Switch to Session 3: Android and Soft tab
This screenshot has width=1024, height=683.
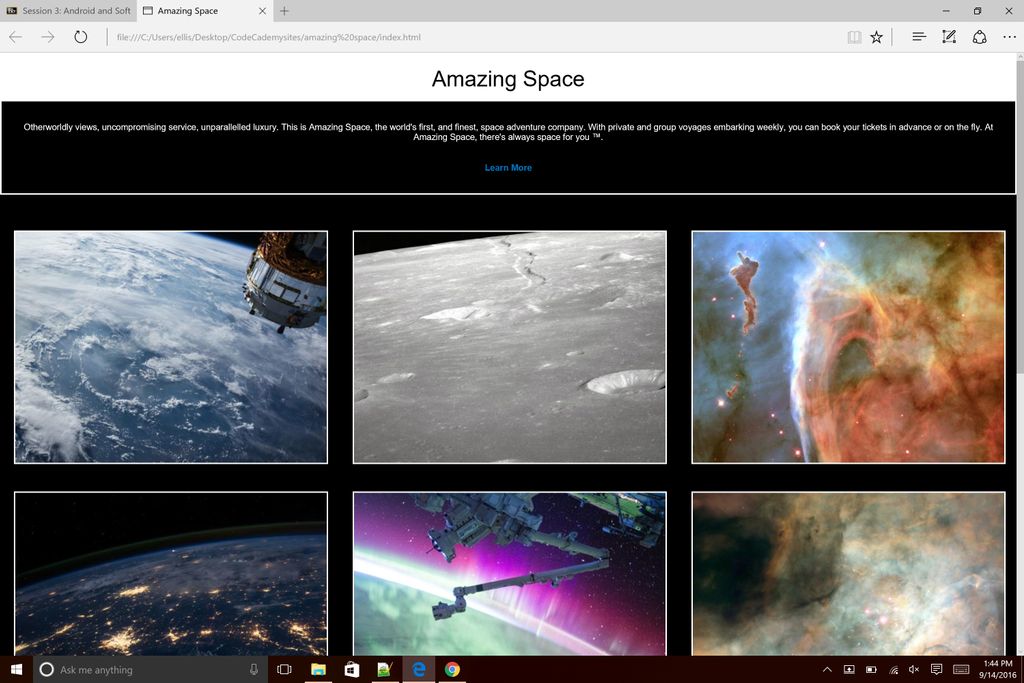[69, 10]
